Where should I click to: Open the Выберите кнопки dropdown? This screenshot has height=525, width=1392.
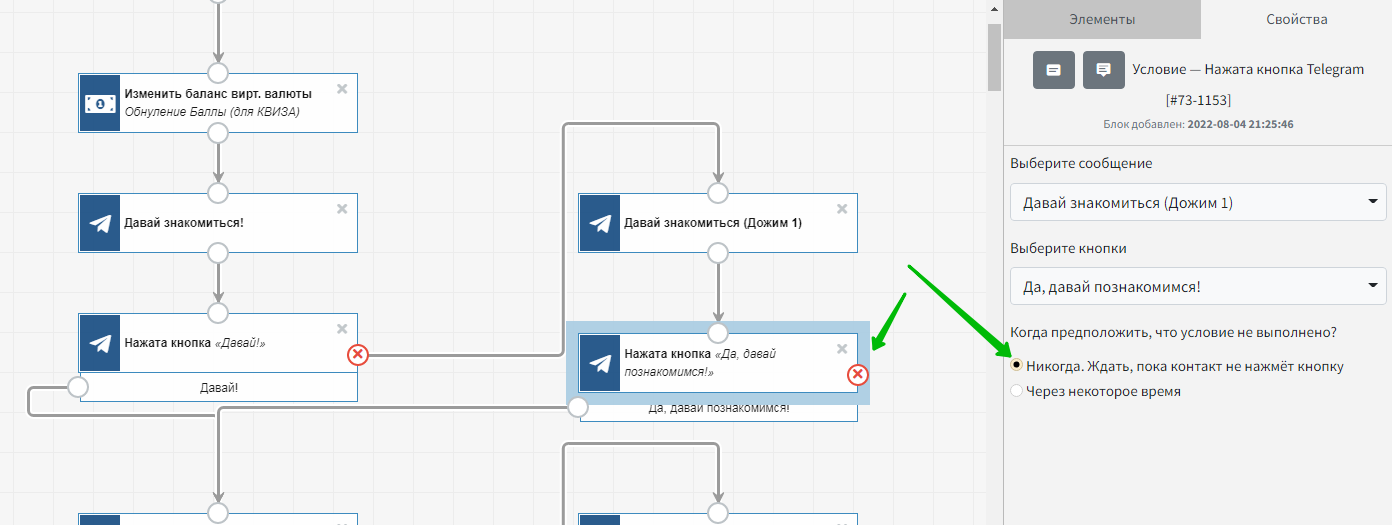coord(1198,288)
